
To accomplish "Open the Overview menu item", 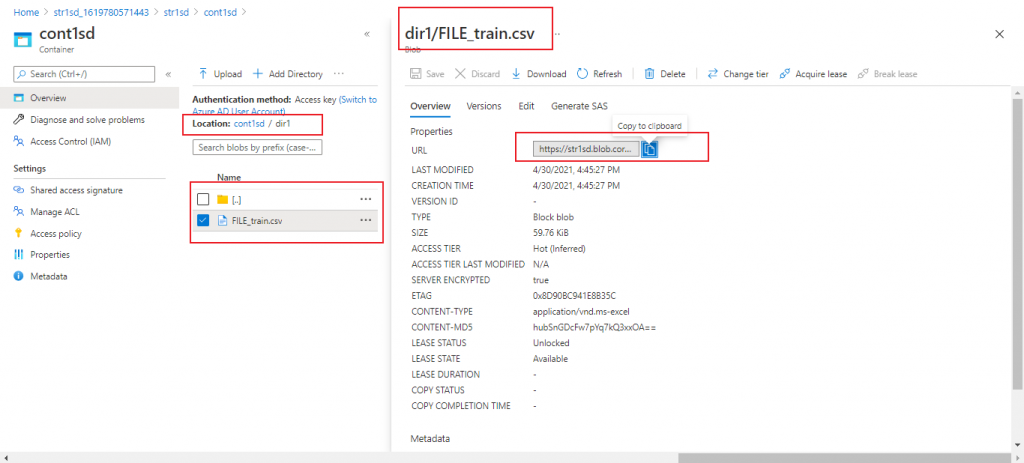I will (x=89, y=98).
